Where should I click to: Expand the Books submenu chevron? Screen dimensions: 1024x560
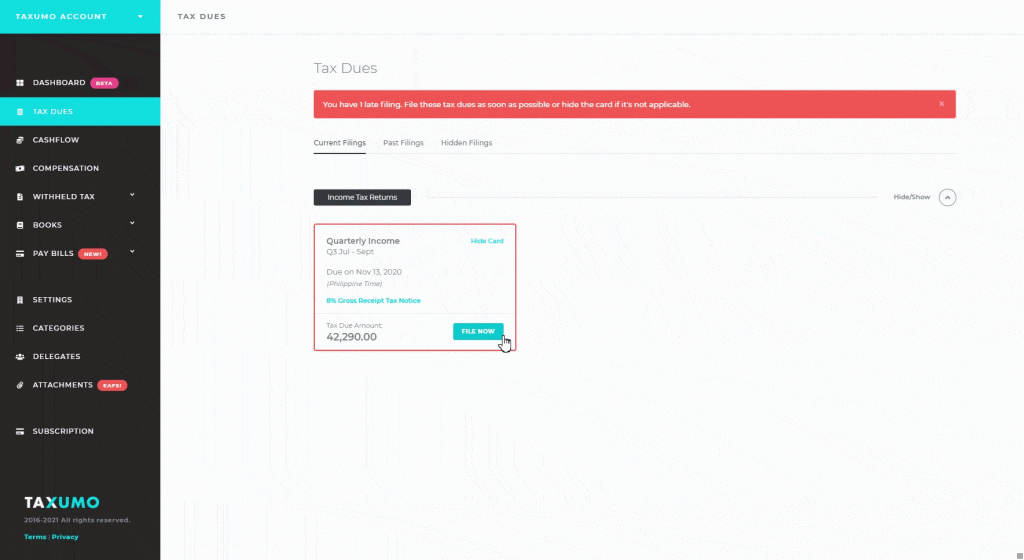click(x=132, y=223)
